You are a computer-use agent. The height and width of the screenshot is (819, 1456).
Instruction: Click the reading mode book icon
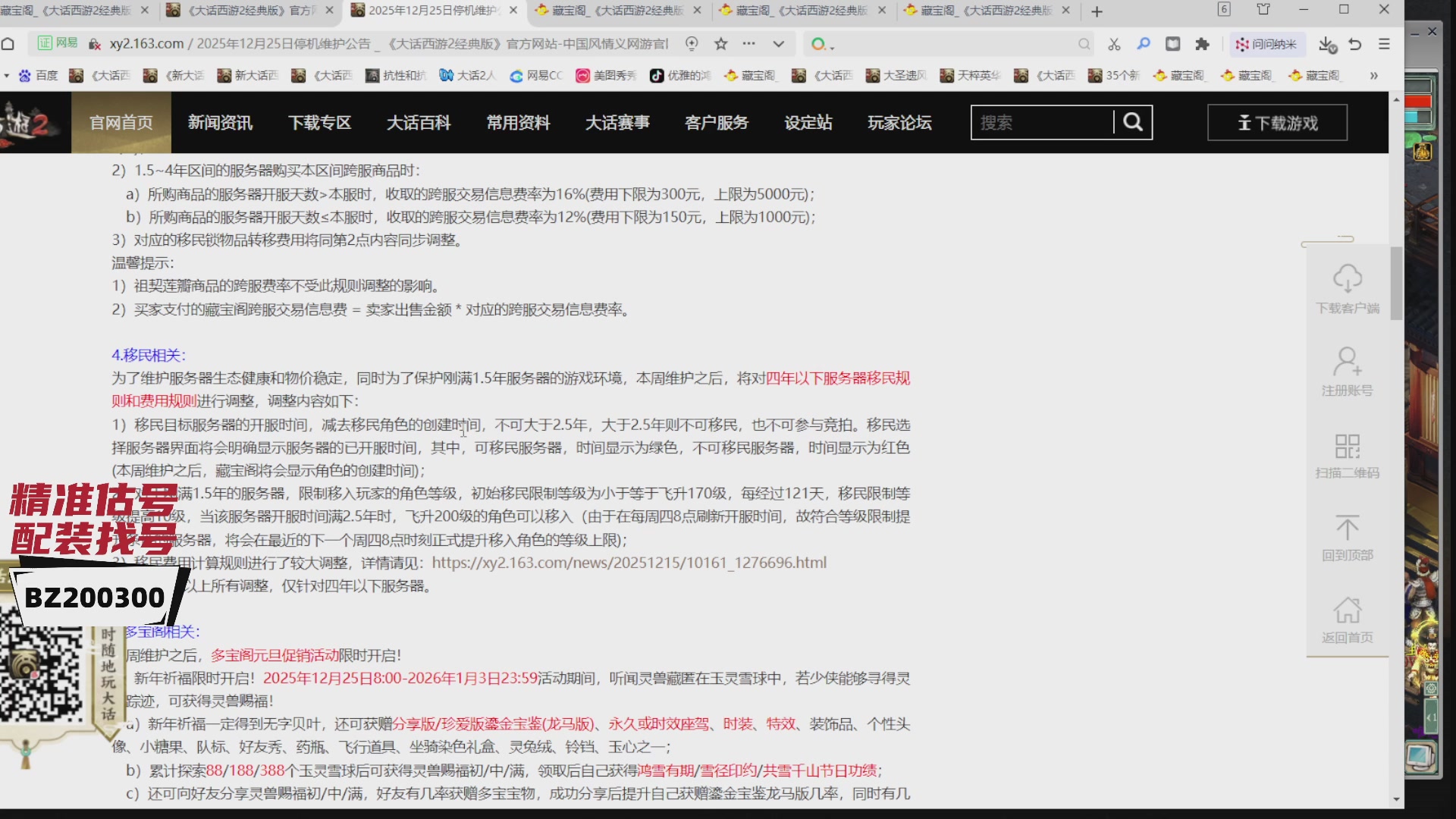pyautogui.click(x=1172, y=44)
